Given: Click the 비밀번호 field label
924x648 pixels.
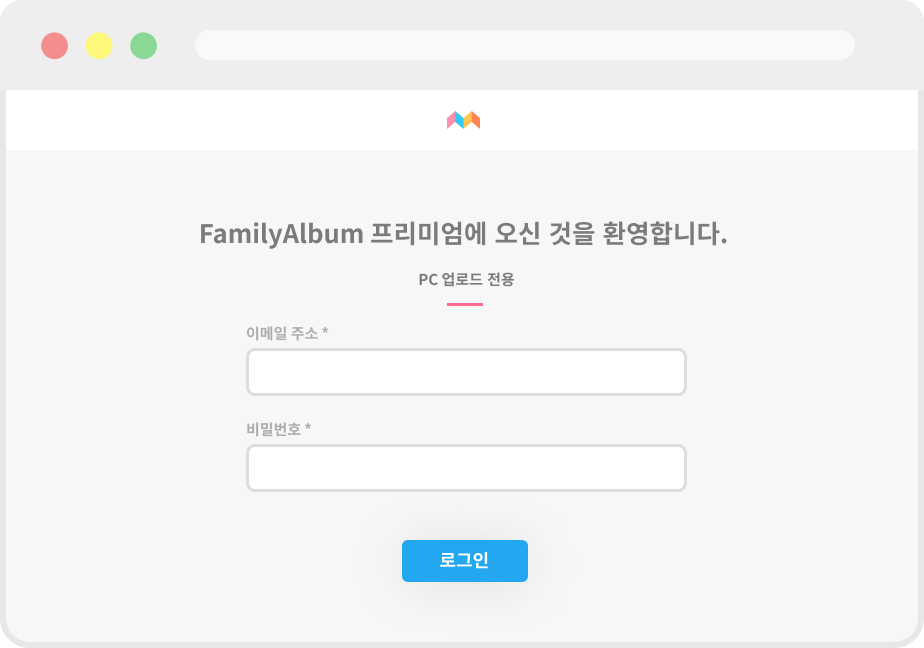Looking at the screenshot, I should tap(274, 429).
